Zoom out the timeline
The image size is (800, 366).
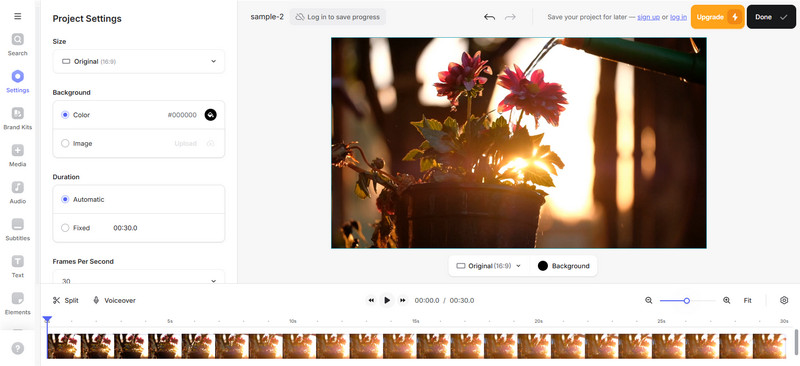point(648,300)
